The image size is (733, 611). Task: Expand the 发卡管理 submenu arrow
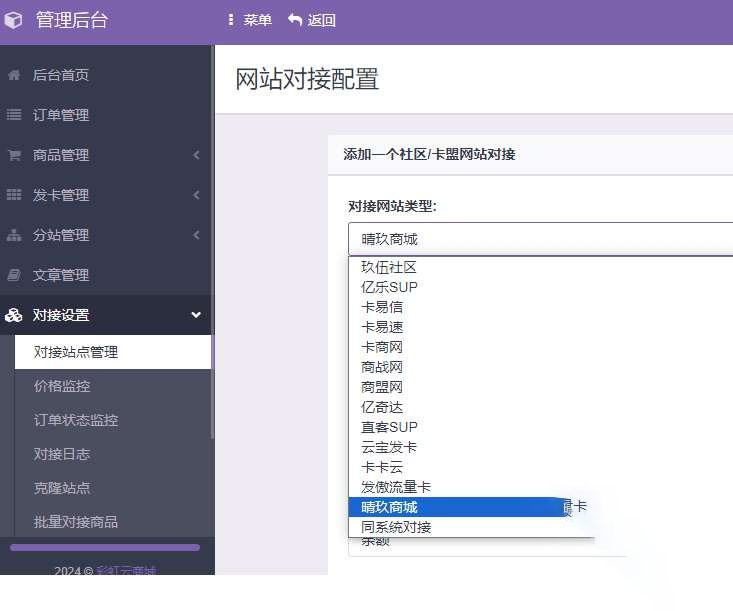(x=196, y=195)
